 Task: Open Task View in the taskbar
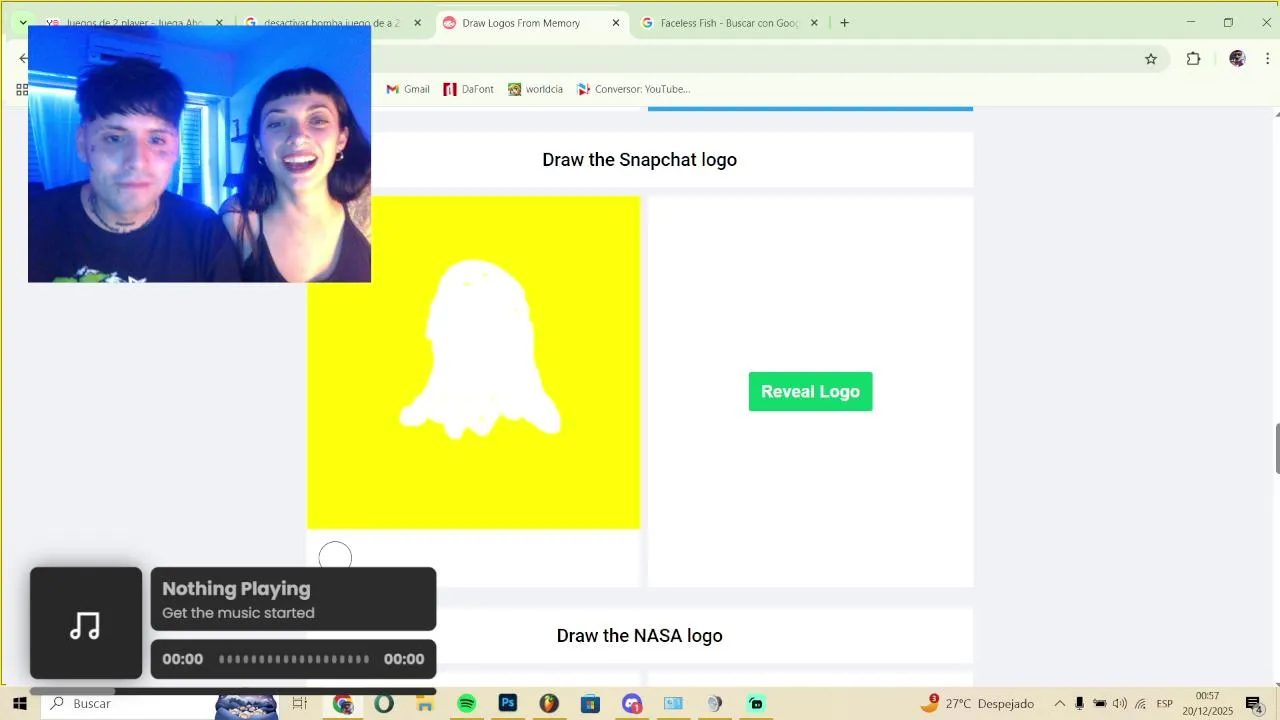tap(299, 704)
